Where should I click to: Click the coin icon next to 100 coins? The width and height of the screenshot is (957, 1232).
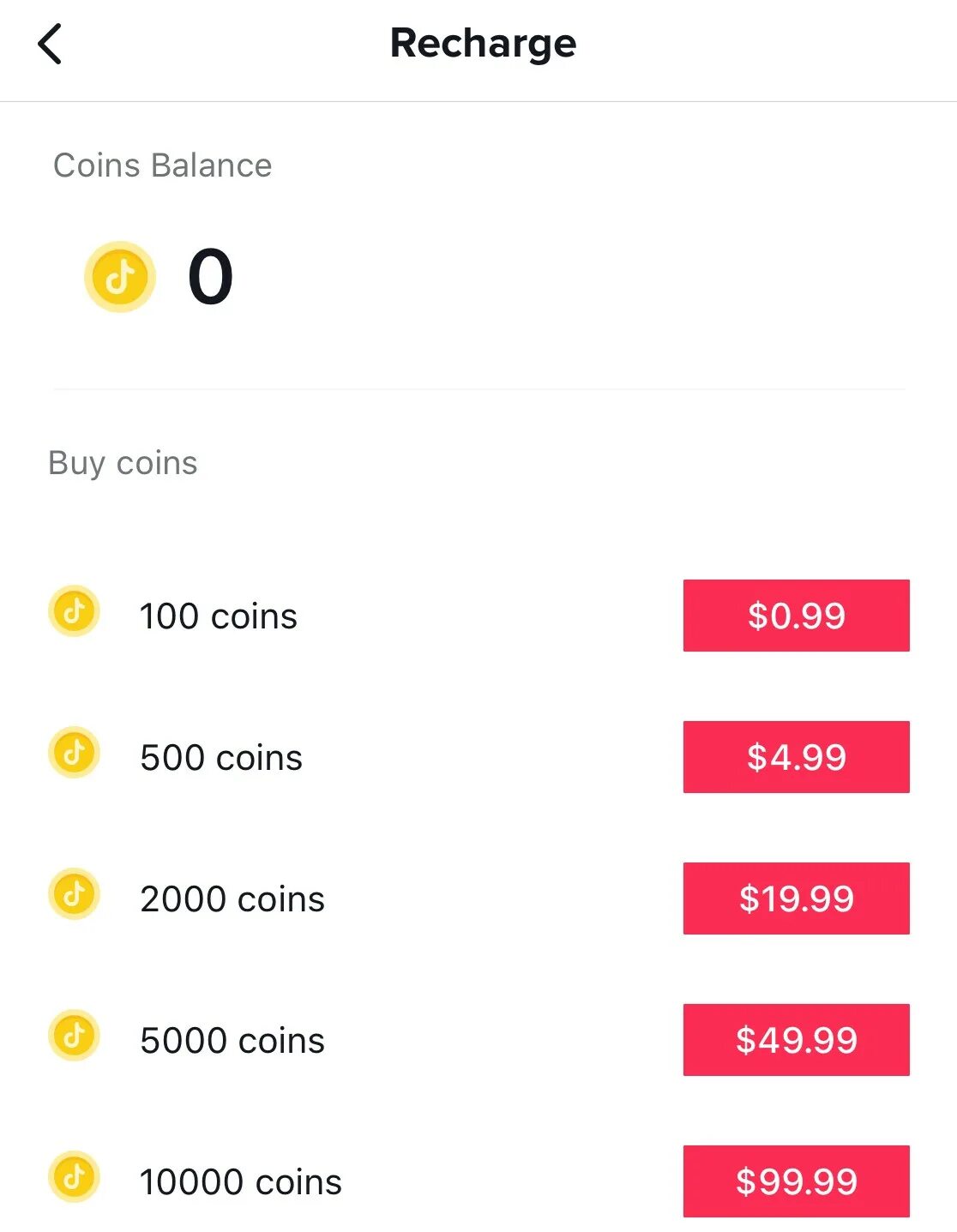[75, 611]
